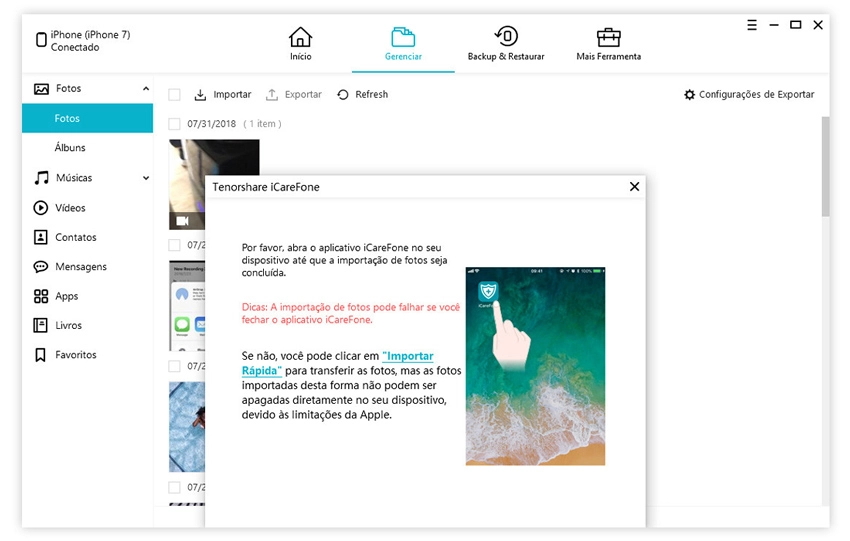Click the Vídeos play icon
This screenshot has width=850, height=541.
click(41, 208)
